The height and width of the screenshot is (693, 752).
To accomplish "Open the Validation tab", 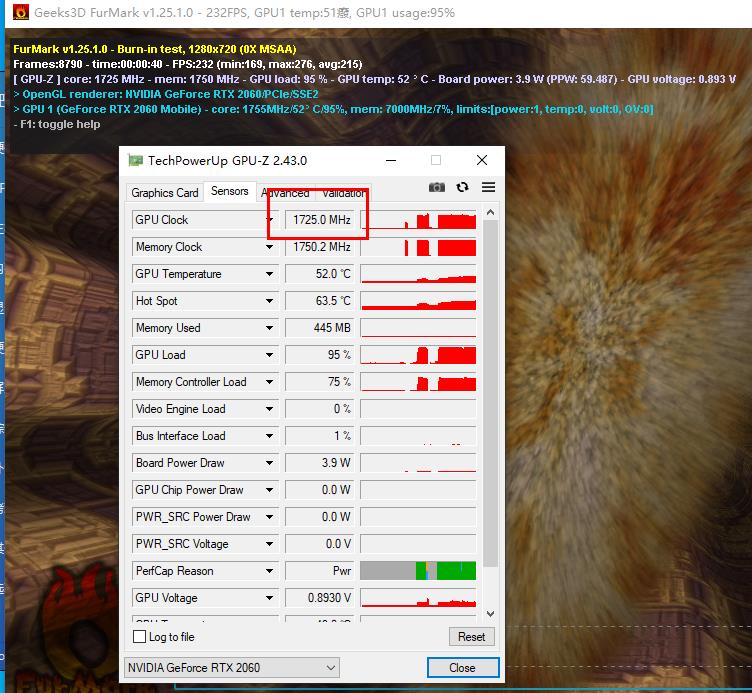I will click(343, 193).
